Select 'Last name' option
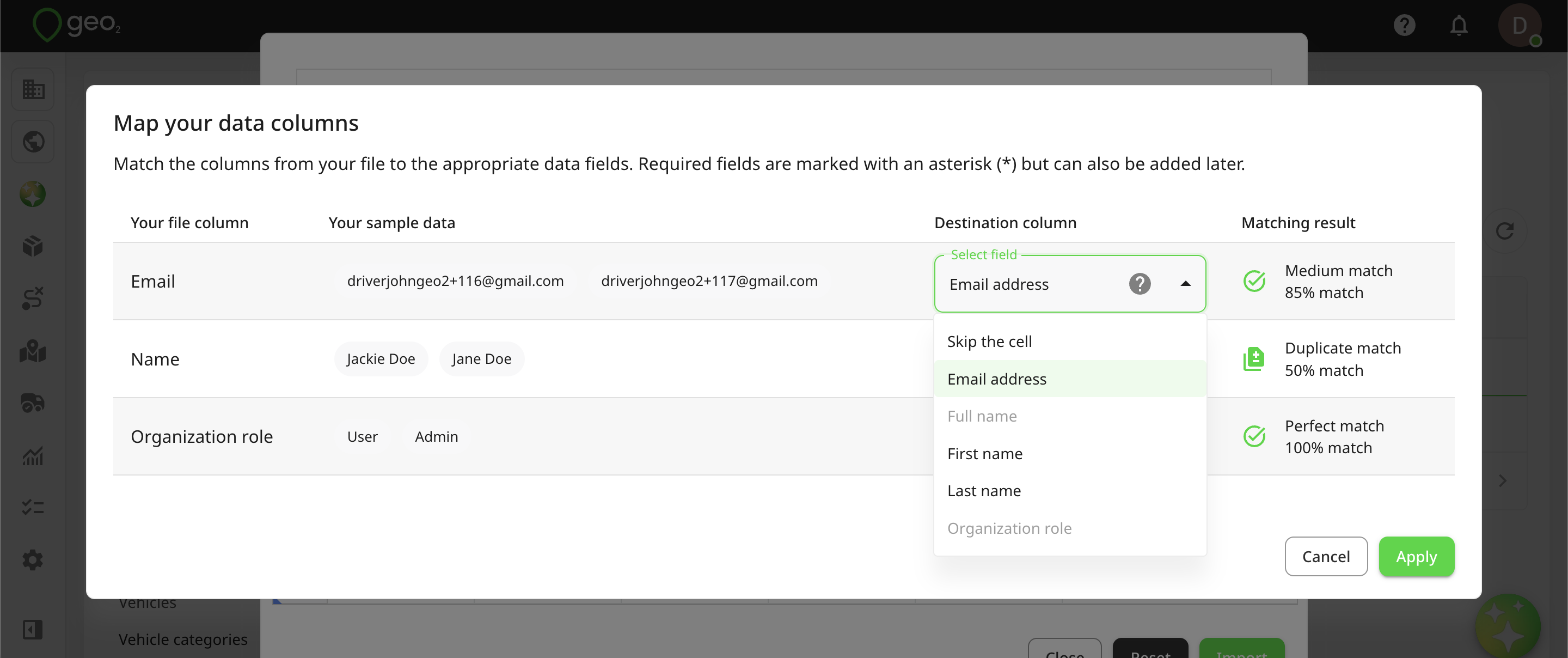The image size is (1568, 658). point(1070,491)
